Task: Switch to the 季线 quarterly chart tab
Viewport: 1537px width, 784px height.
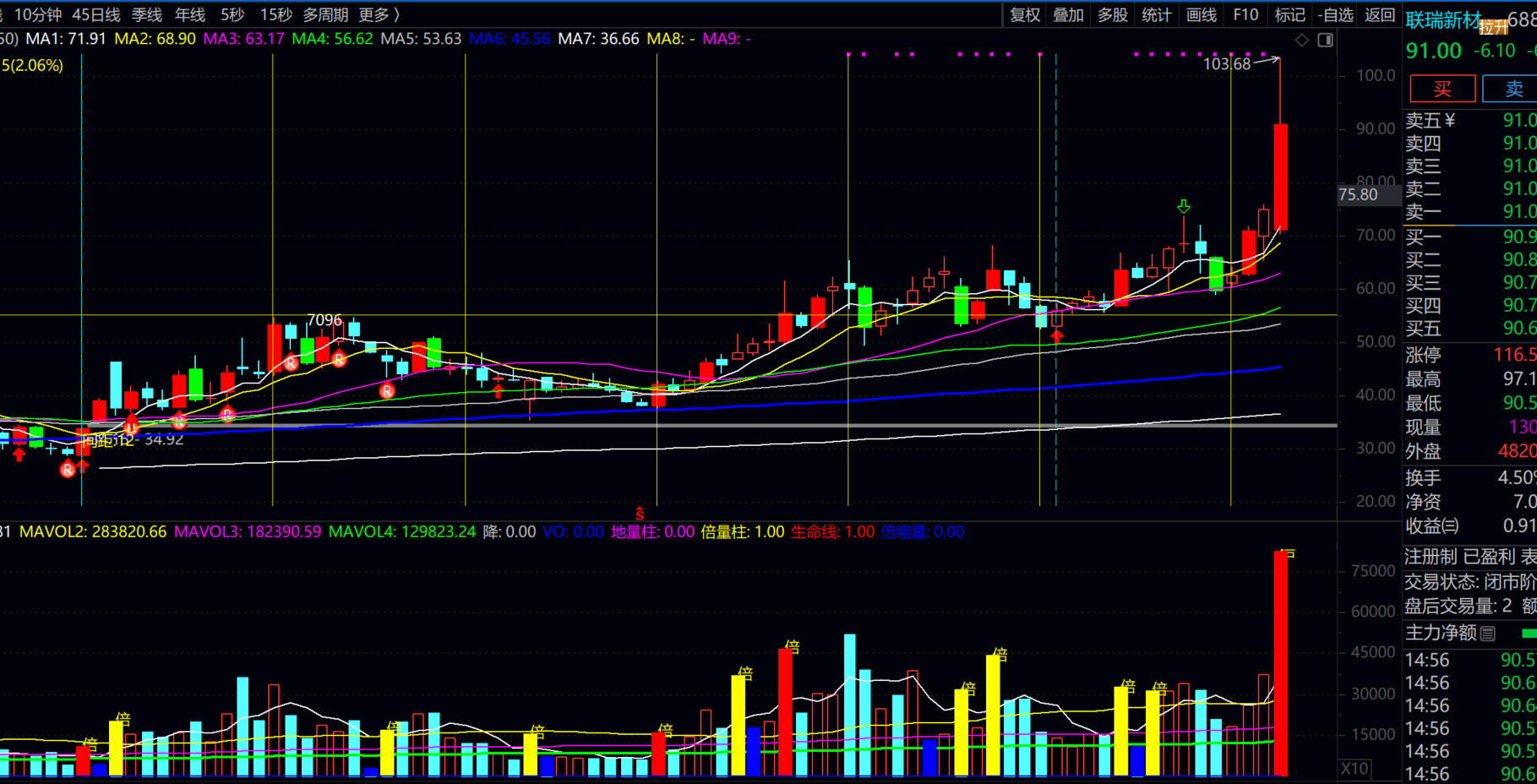Action: (x=146, y=14)
